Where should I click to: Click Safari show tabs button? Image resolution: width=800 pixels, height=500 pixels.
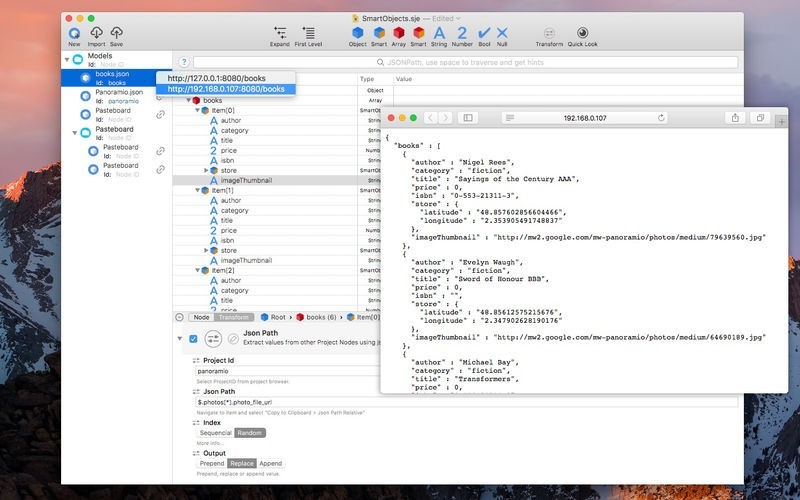coord(760,118)
